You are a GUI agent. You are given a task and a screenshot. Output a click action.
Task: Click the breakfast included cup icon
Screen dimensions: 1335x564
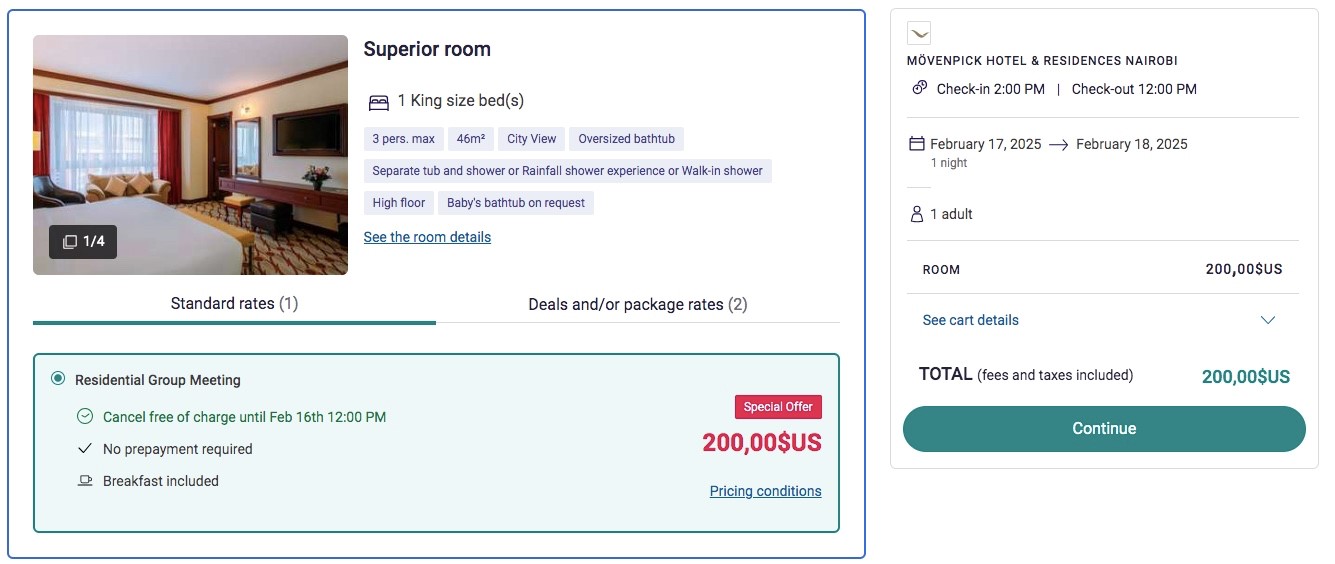coord(85,481)
